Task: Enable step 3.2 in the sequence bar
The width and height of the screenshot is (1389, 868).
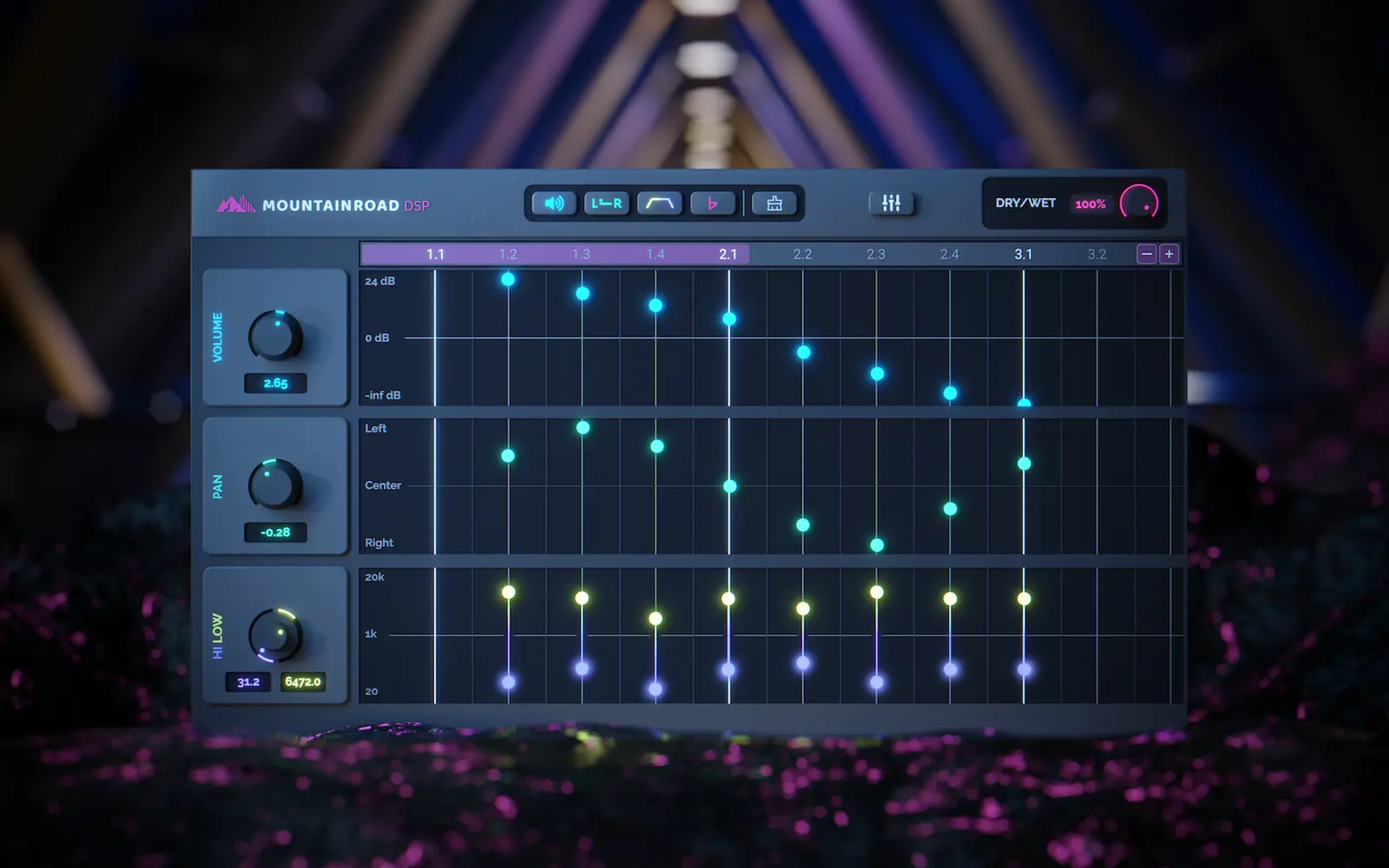Action: (x=1097, y=254)
